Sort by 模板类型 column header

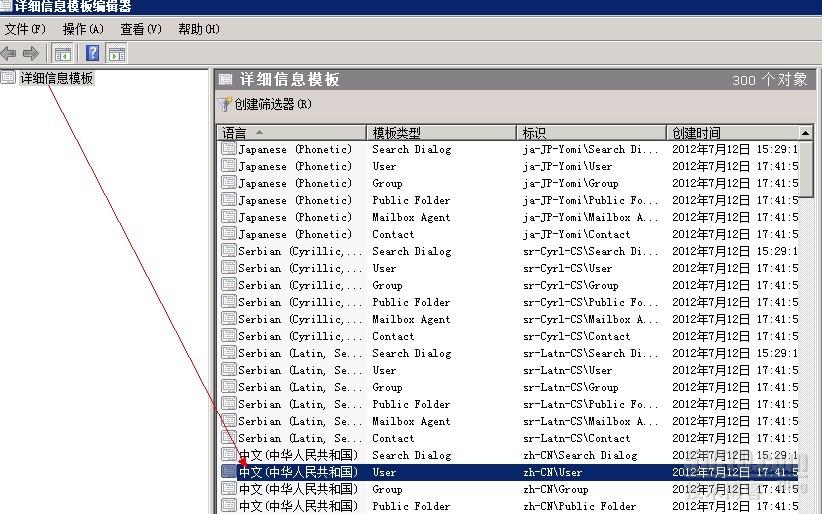(441, 133)
